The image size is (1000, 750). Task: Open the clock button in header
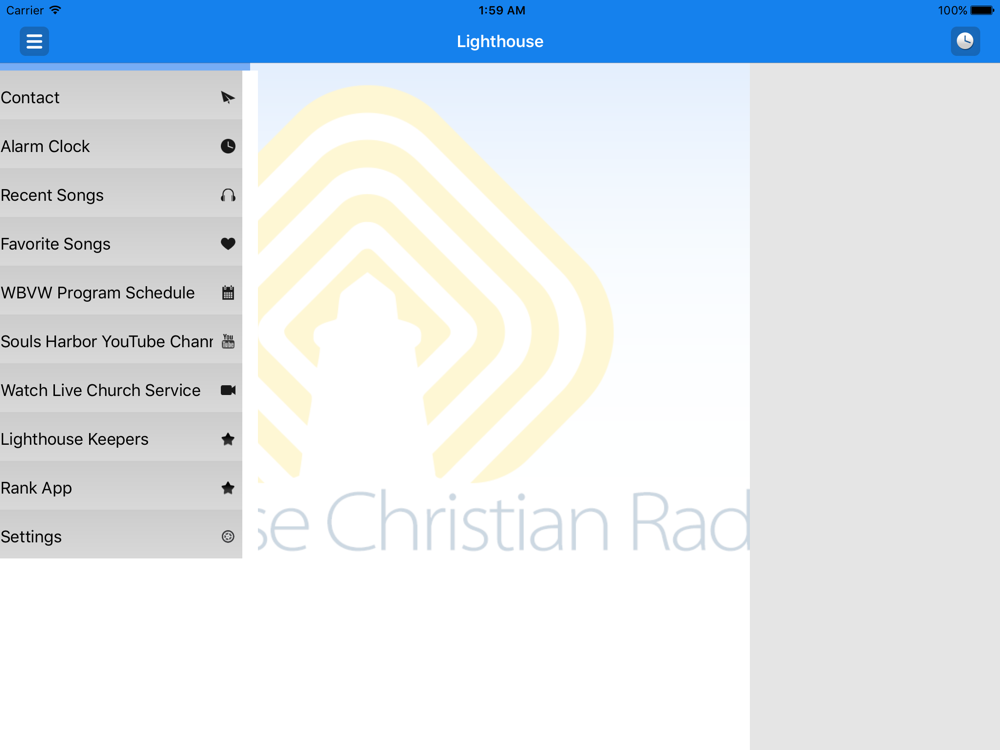click(965, 41)
